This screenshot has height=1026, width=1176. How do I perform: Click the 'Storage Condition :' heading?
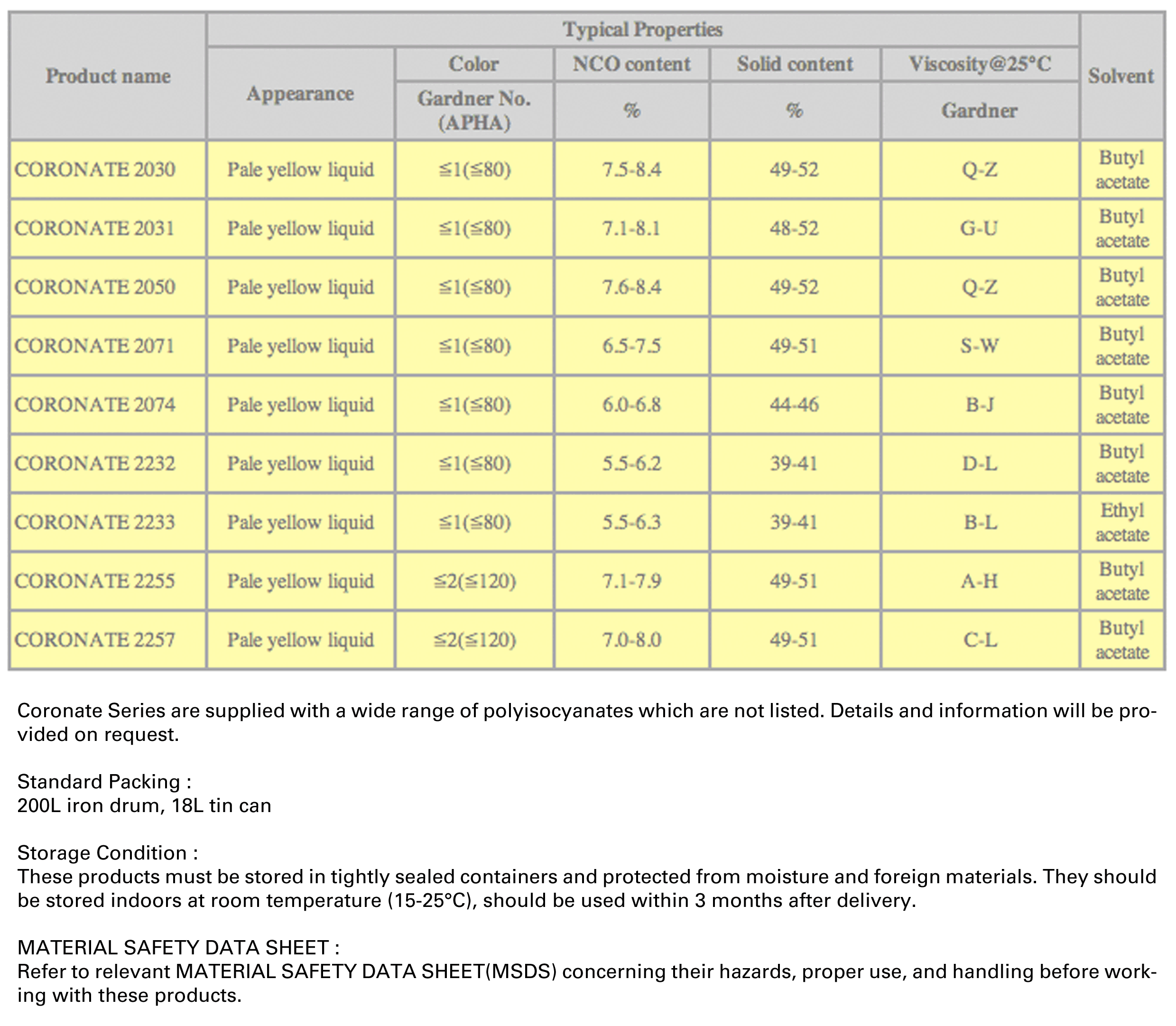pyautogui.click(x=108, y=853)
